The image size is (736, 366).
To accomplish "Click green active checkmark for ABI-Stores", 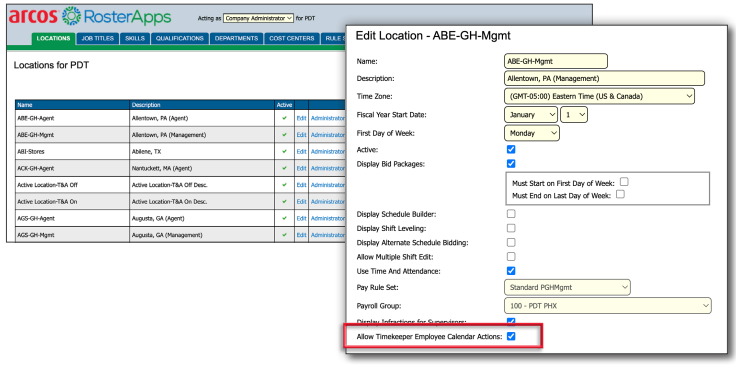I will point(284,152).
